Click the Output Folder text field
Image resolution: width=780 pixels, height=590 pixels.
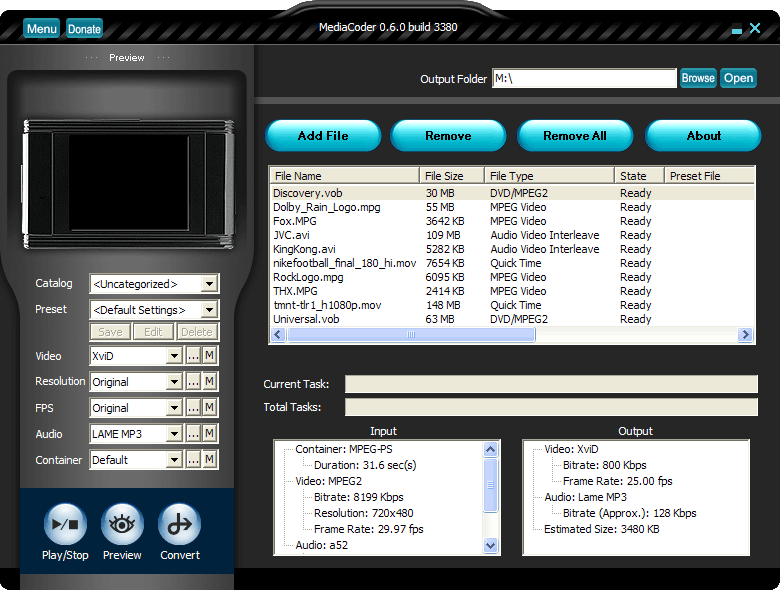pos(584,78)
